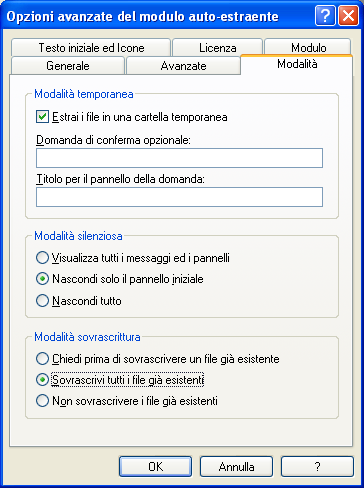Viewport: 364px width, 488px height.
Task: Click the bottom question-mark help button
Action: point(317,466)
